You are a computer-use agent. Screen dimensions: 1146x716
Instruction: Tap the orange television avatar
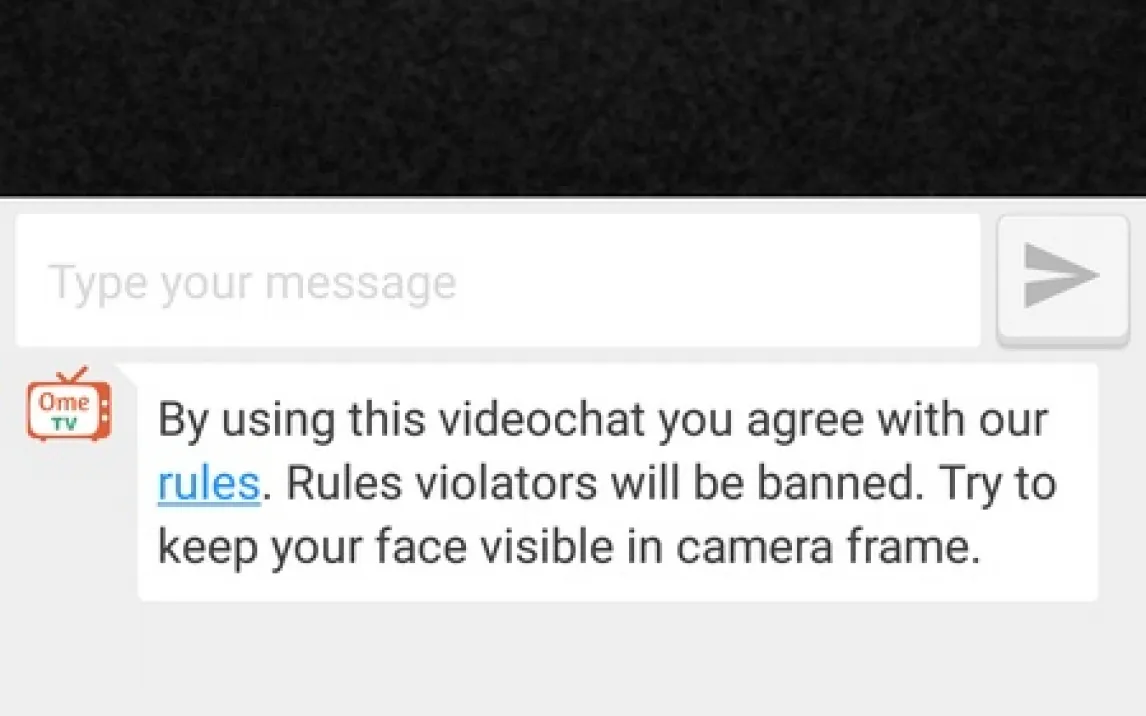pyautogui.click(x=68, y=410)
